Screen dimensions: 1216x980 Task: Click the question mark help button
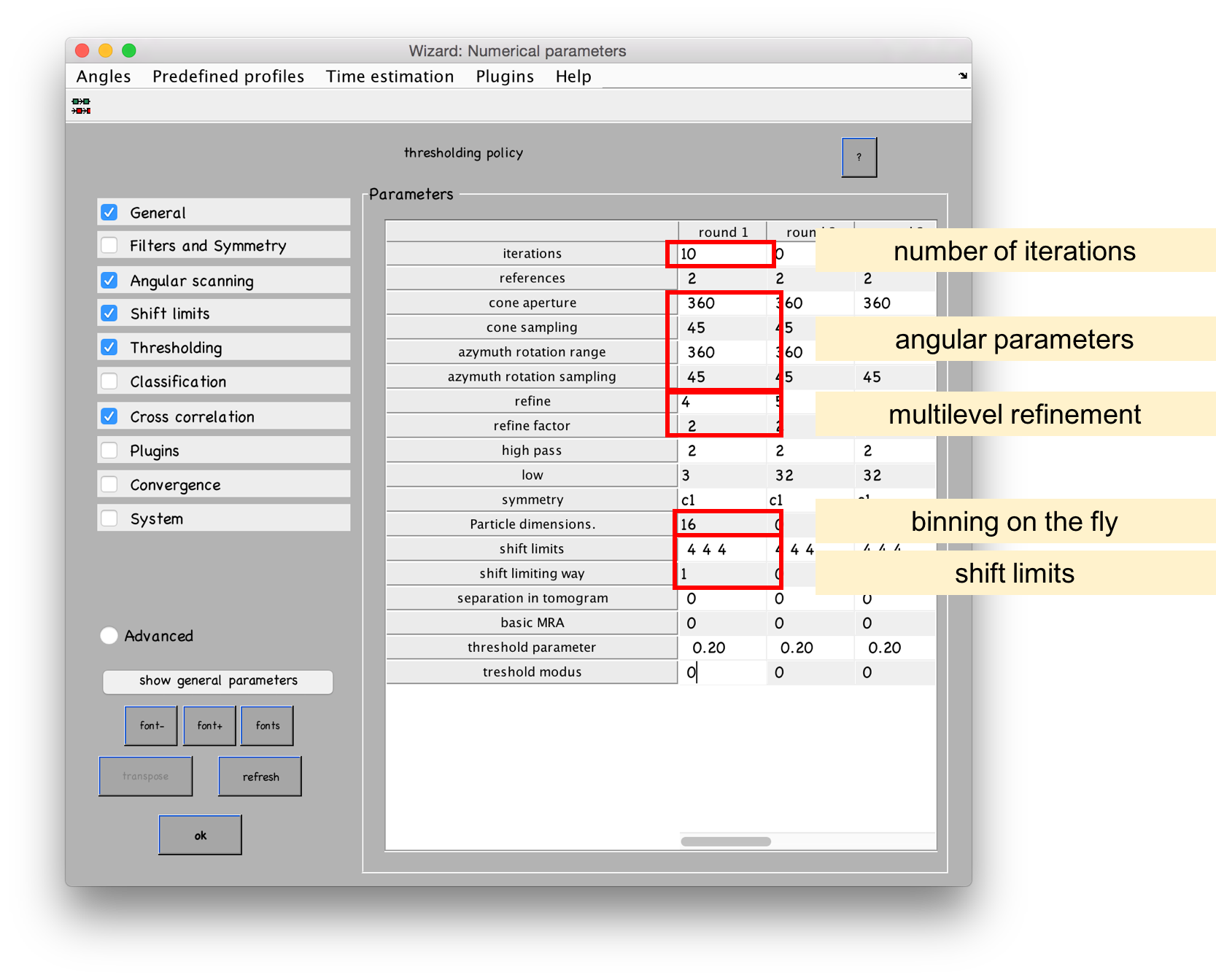point(859,157)
